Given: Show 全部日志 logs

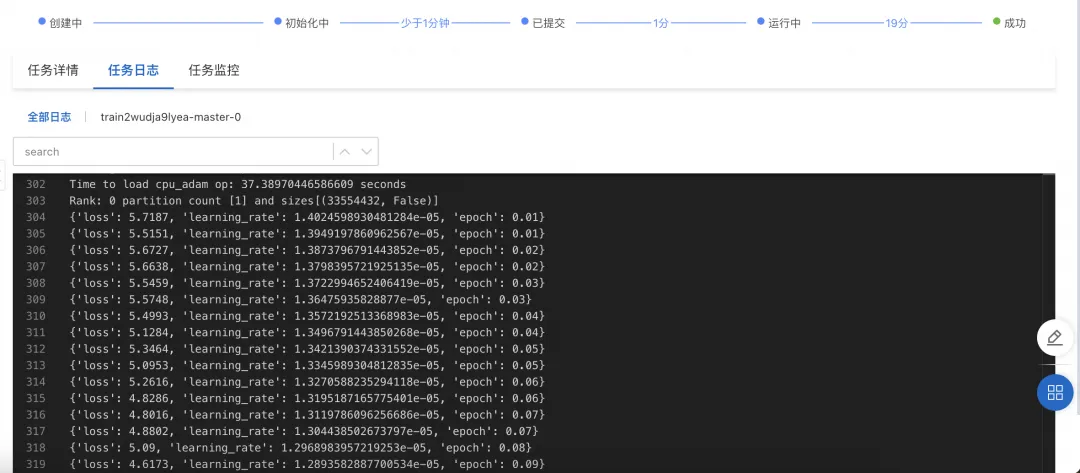Looking at the screenshot, I should [x=49, y=117].
